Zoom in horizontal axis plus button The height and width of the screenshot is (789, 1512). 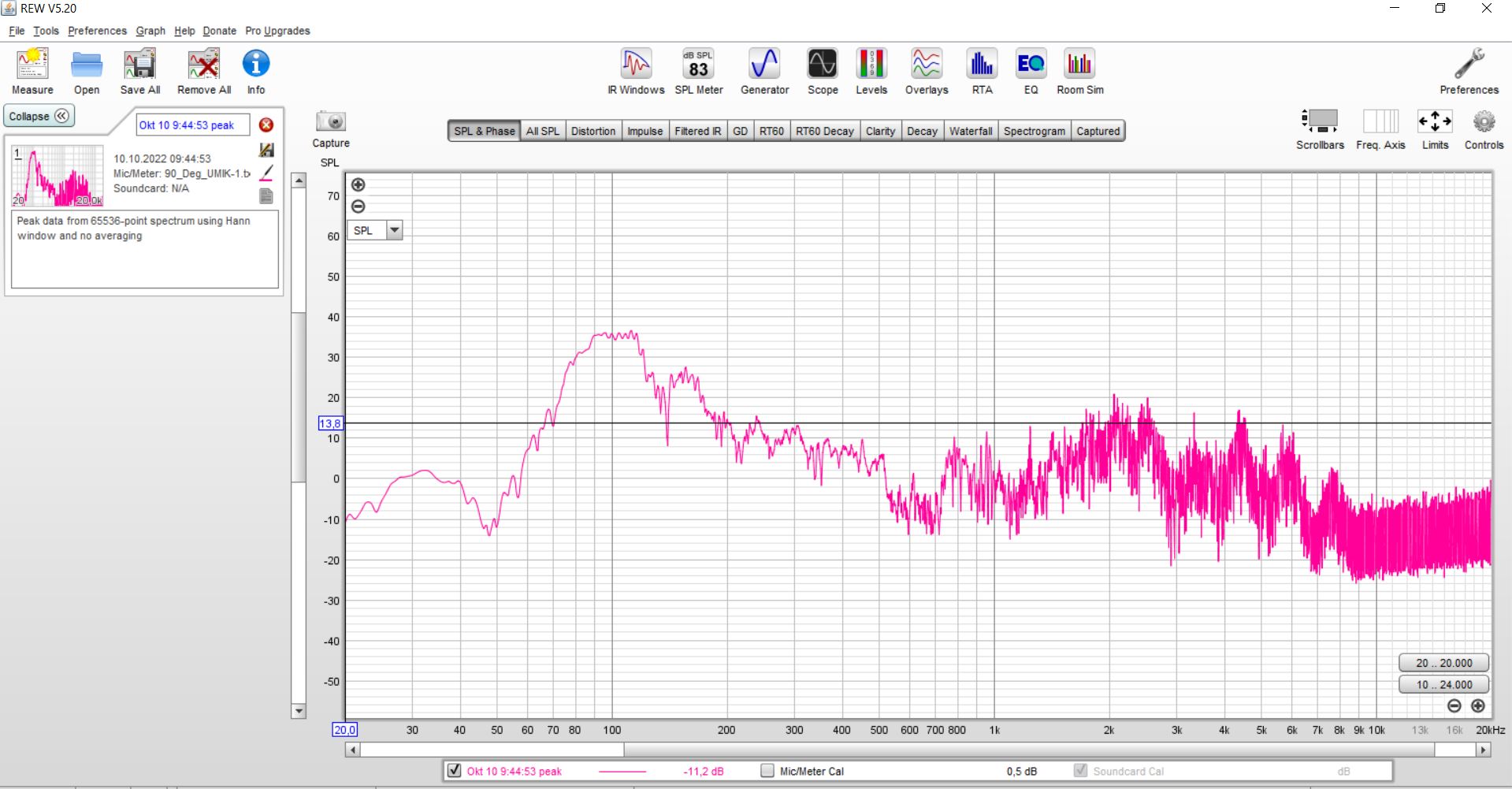1478,705
